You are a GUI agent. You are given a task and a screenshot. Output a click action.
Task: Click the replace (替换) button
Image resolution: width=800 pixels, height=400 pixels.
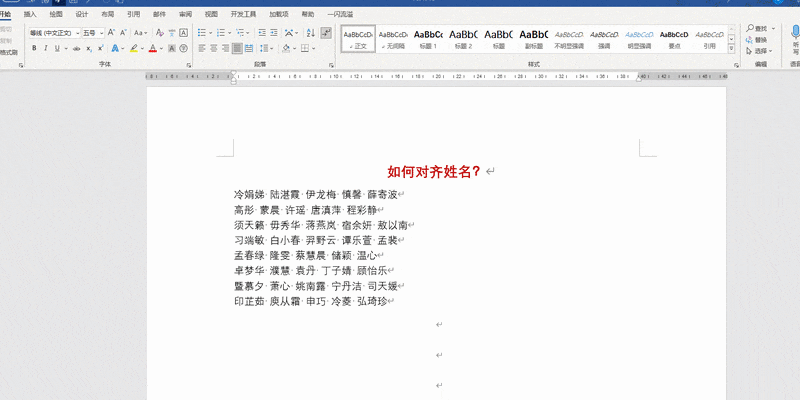756,40
